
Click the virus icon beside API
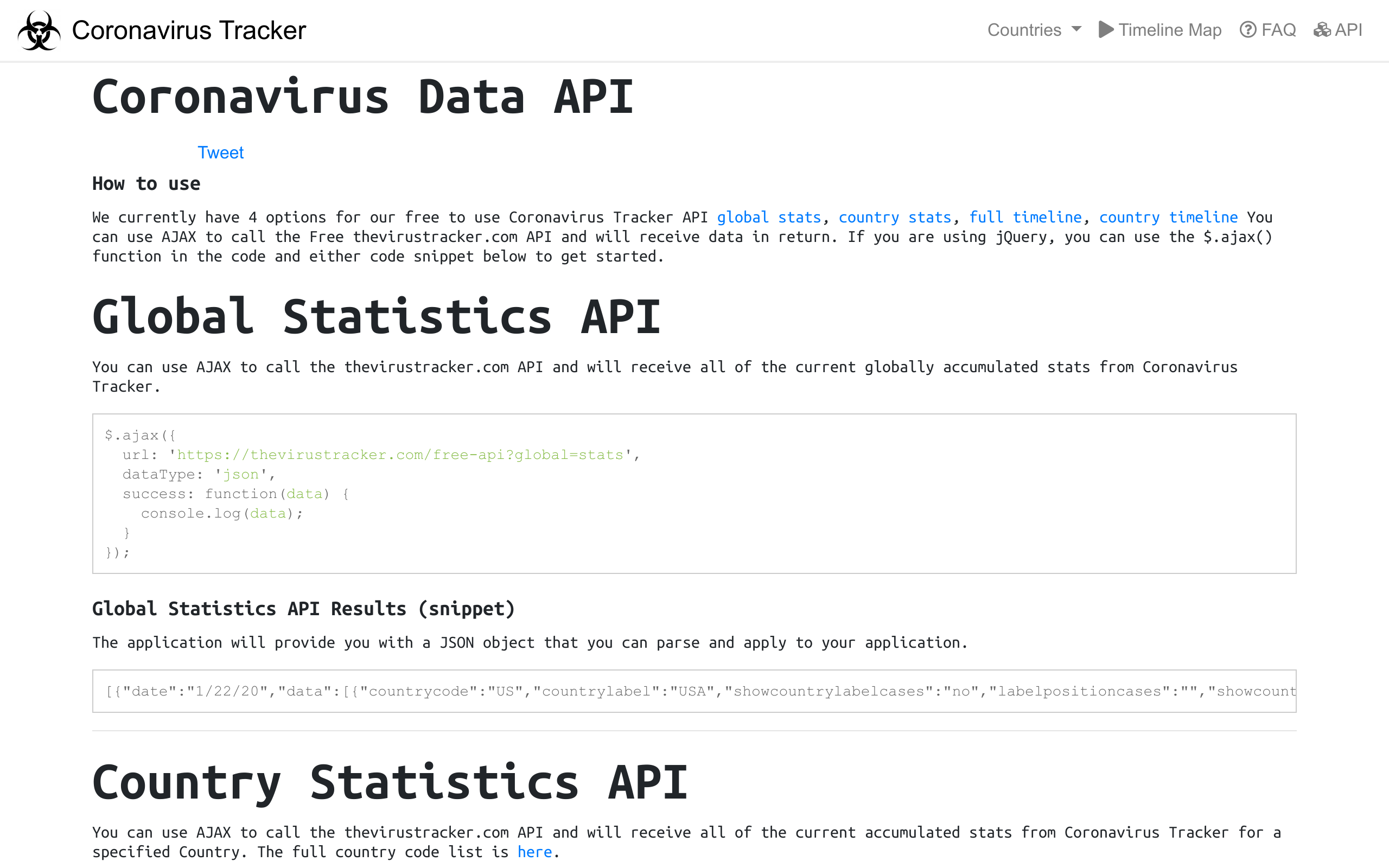click(x=1322, y=30)
